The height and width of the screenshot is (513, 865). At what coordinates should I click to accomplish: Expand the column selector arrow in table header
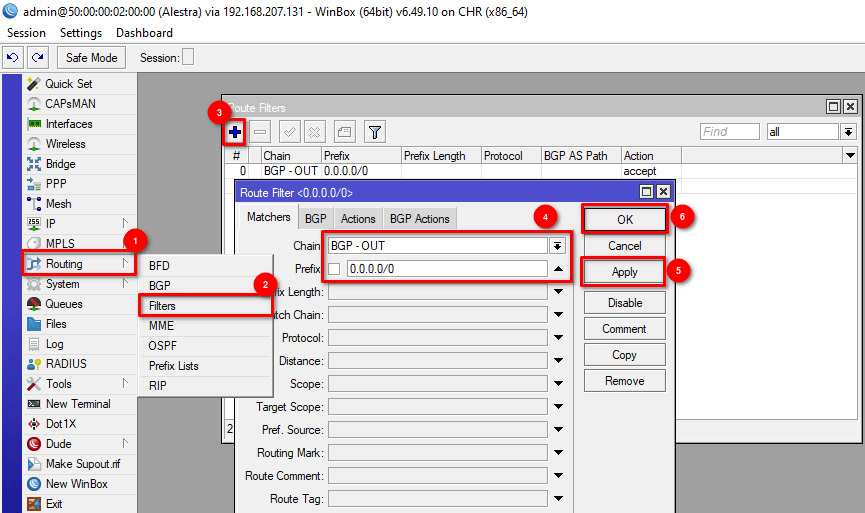coord(850,156)
